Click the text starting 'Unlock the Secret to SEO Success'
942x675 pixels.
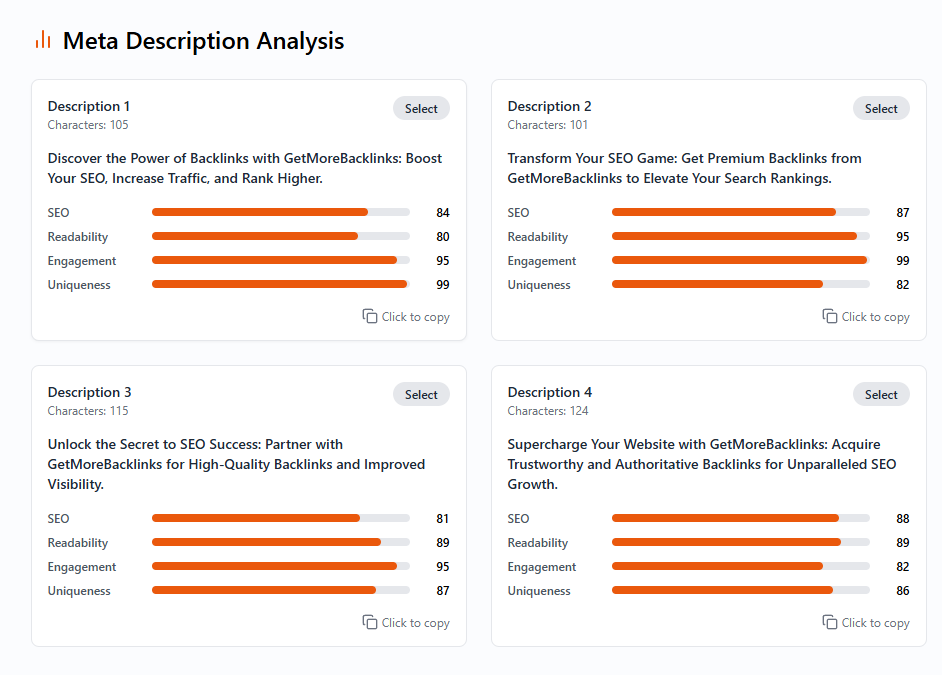click(236, 464)
